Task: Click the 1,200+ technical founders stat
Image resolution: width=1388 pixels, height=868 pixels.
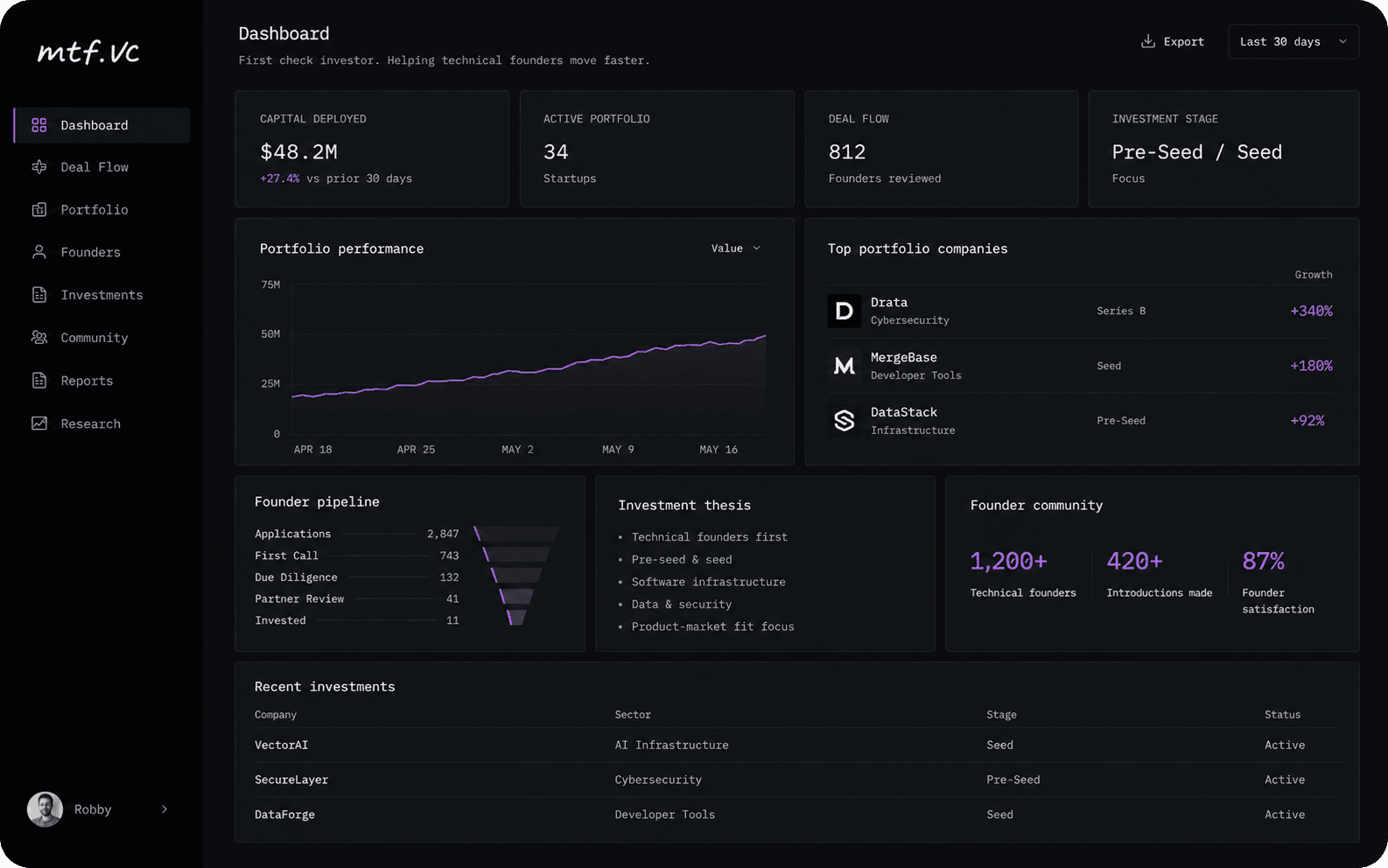Action: pyautogui.click(x=1008, y=561)
